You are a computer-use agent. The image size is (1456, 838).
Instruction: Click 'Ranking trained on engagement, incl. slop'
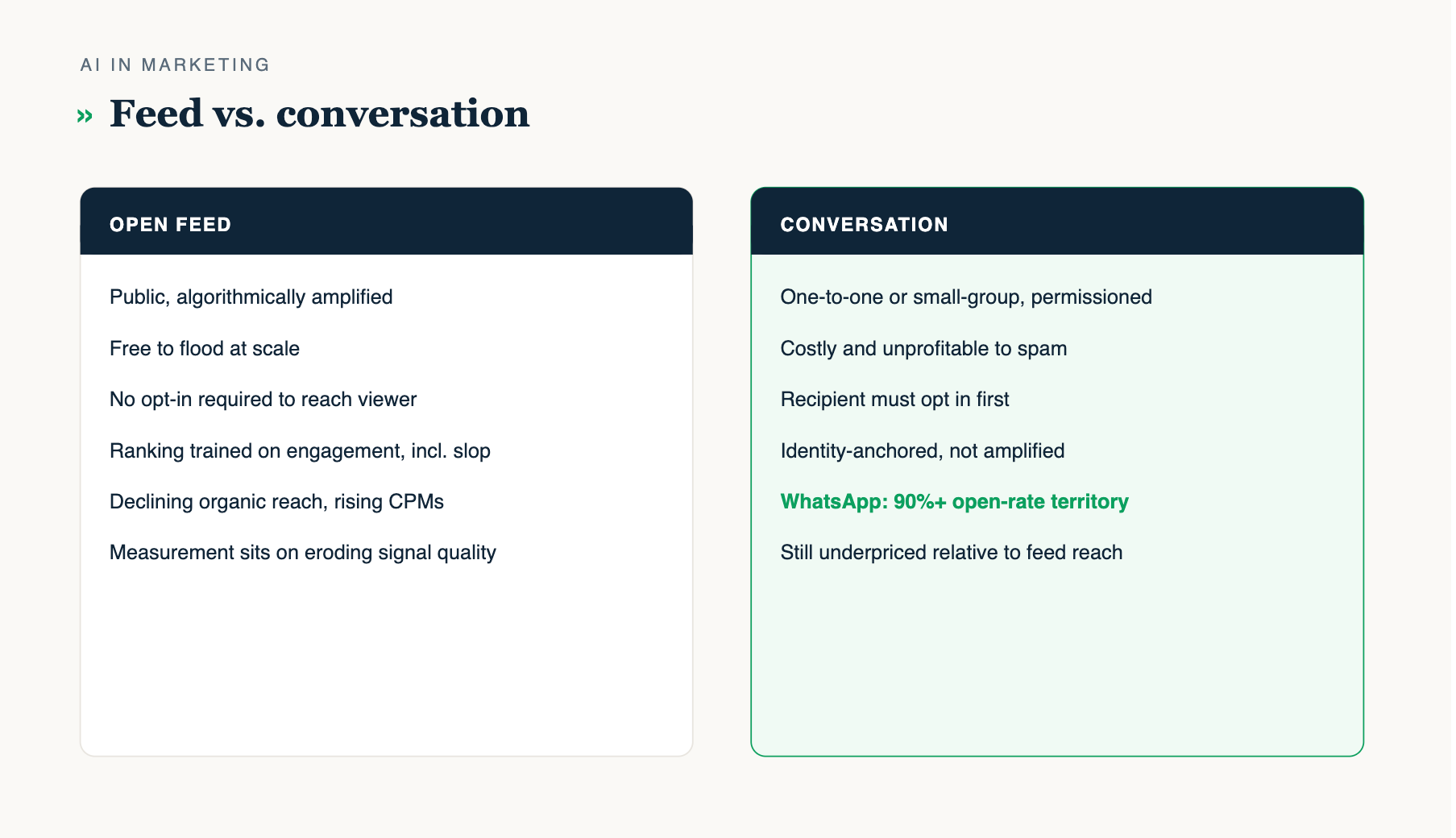pyautogui.click(x=300, y=450)
